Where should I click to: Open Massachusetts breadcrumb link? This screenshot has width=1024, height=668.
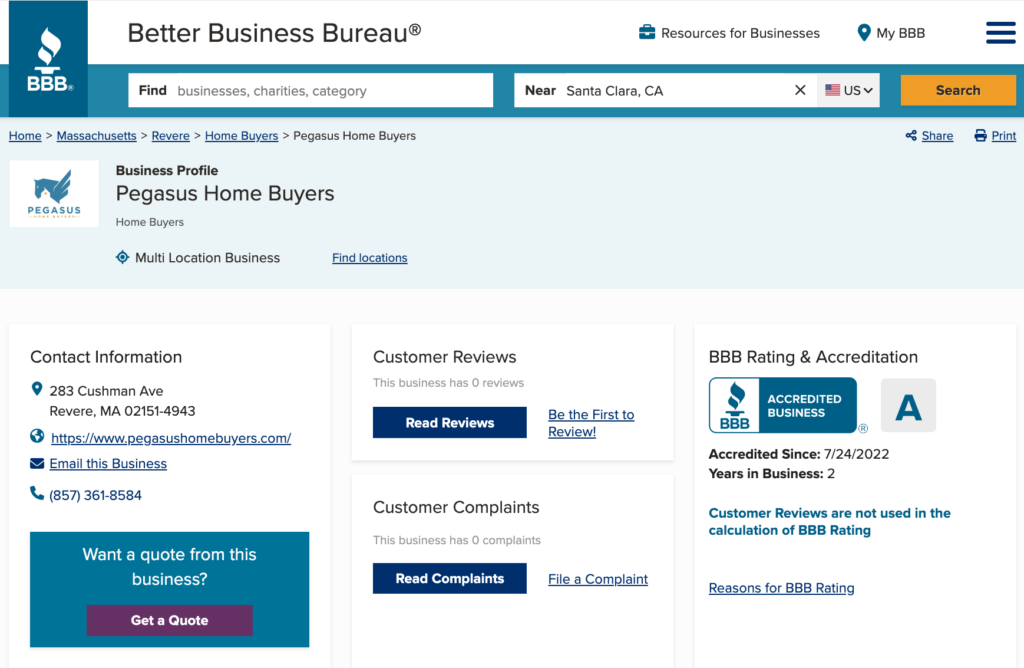tap(97, 136)
